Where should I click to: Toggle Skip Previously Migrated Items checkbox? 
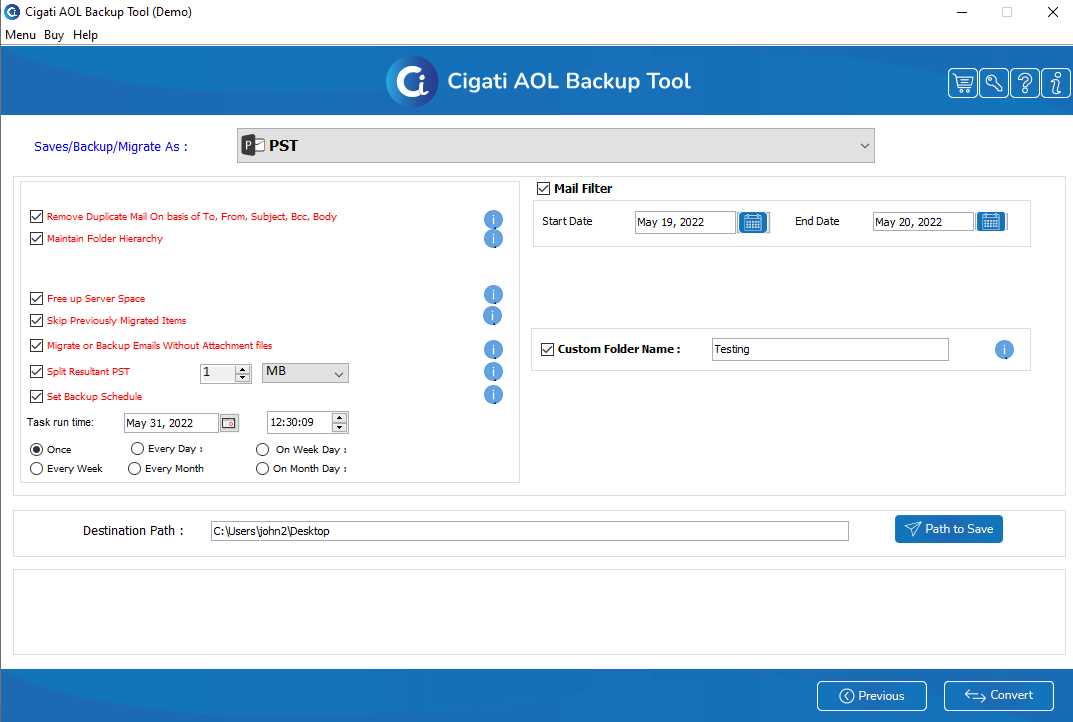[36, 320]
